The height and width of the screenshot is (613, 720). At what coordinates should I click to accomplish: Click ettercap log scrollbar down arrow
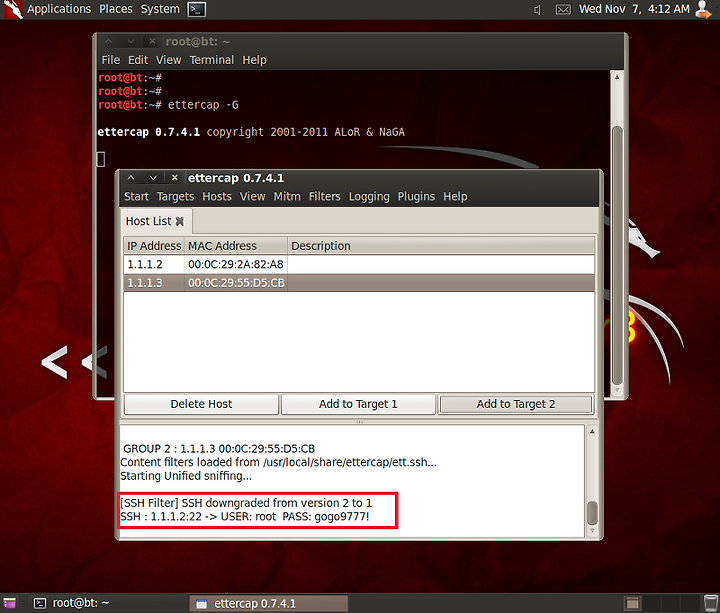click(592, 530)
